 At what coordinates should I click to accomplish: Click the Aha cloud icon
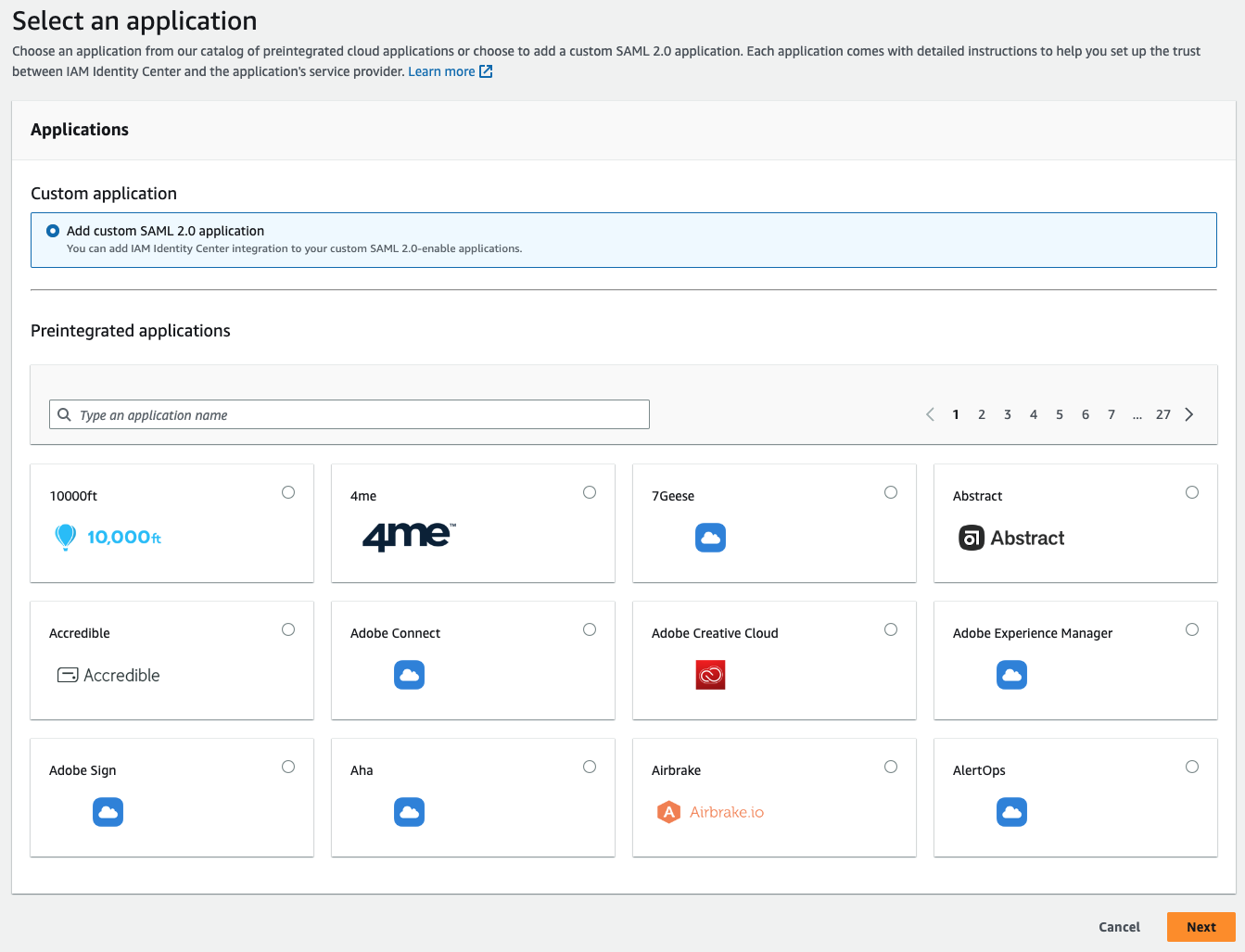tap(409, 812)
